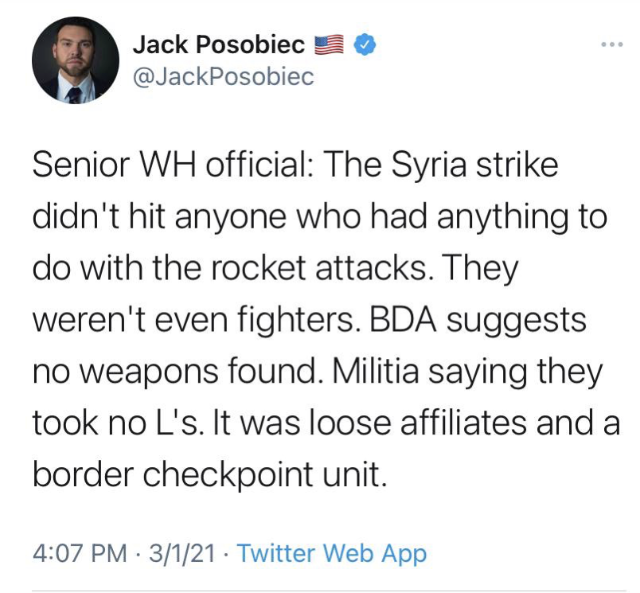Click the phrase "took no L's"
The image size is (640, 593).
[x=118, y=422]
